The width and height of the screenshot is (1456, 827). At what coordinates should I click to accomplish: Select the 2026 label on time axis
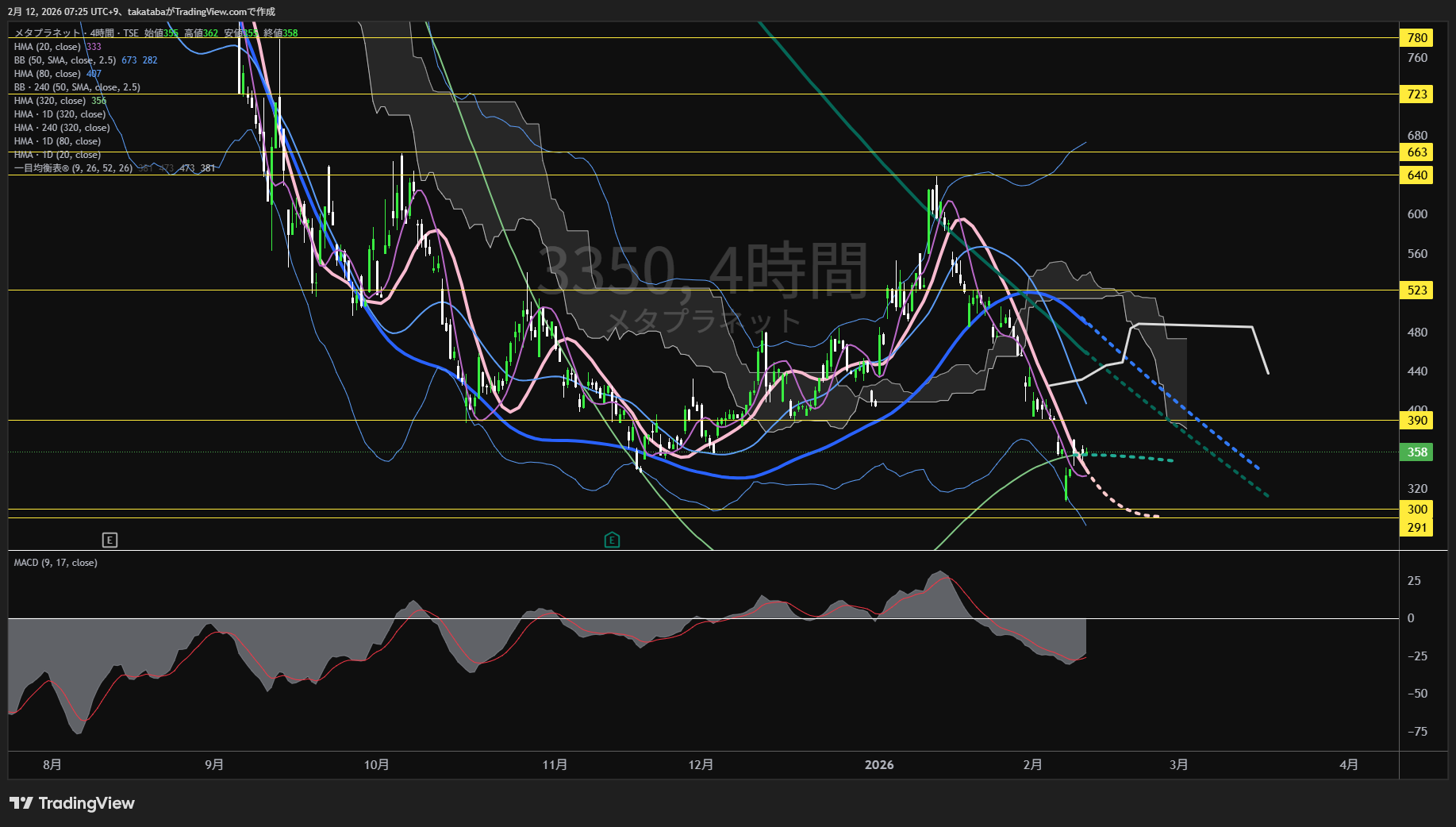[x=878, y=765]
